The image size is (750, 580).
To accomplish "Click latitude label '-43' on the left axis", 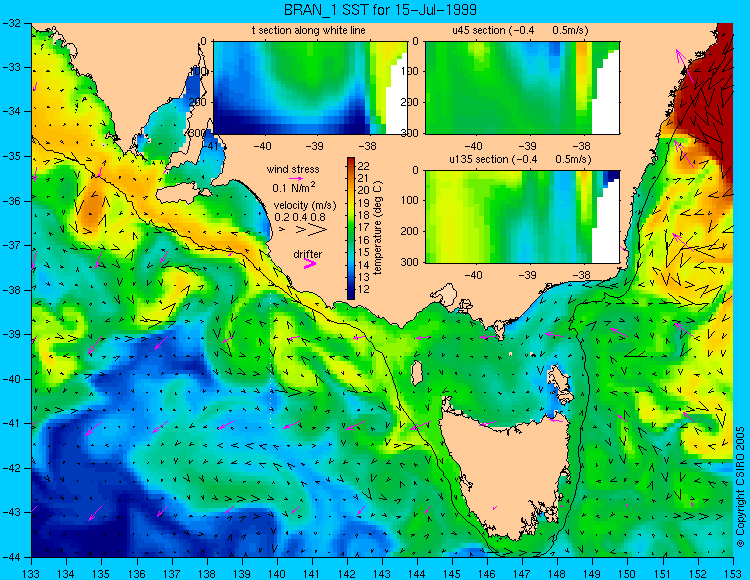I will (11, 513).
